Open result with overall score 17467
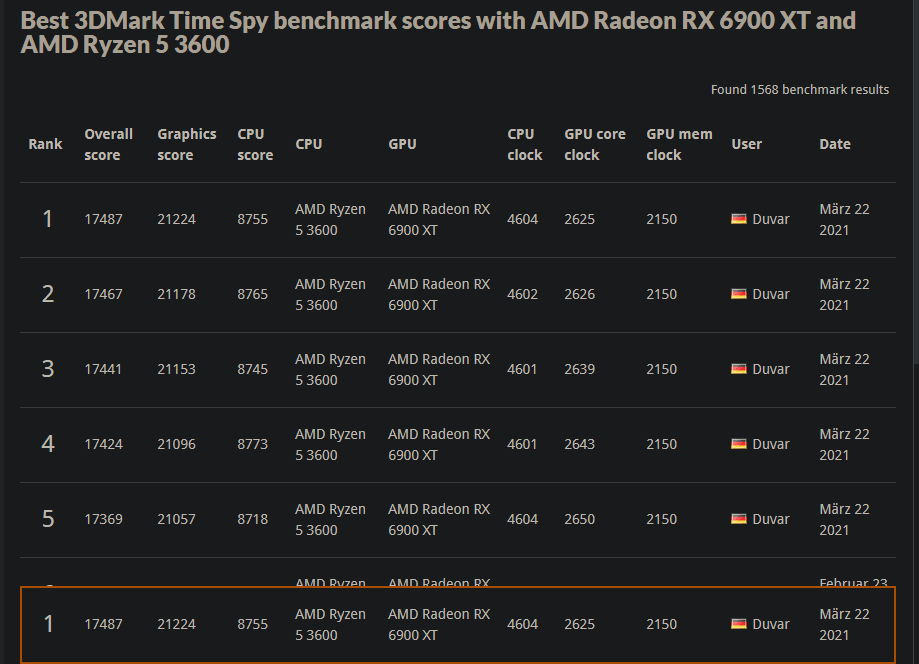 point(103,294)
